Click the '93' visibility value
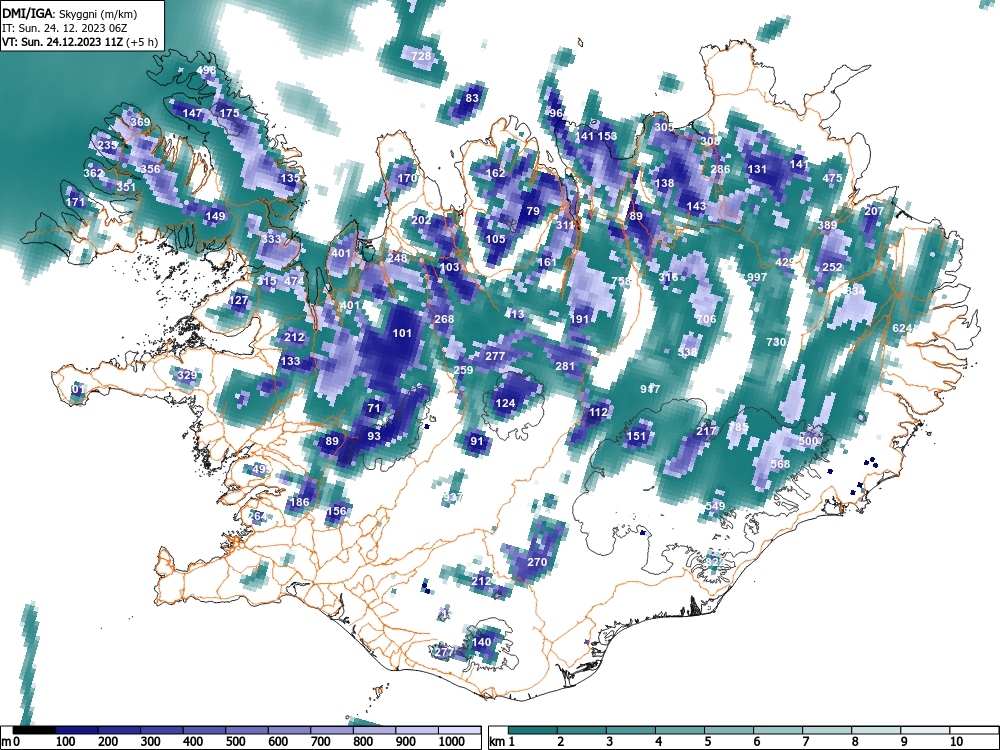The width and height of the screenshot is (1000, 750). (x=374, y=436)
